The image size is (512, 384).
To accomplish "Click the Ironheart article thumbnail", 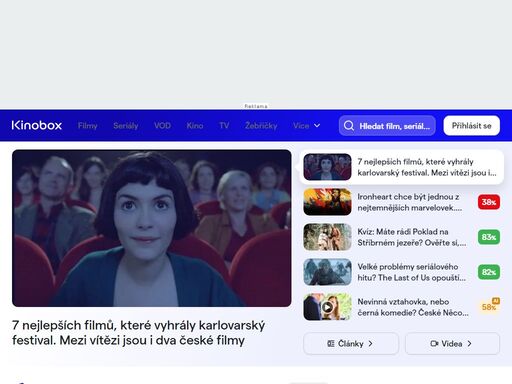I will click(x=327, y=202).
